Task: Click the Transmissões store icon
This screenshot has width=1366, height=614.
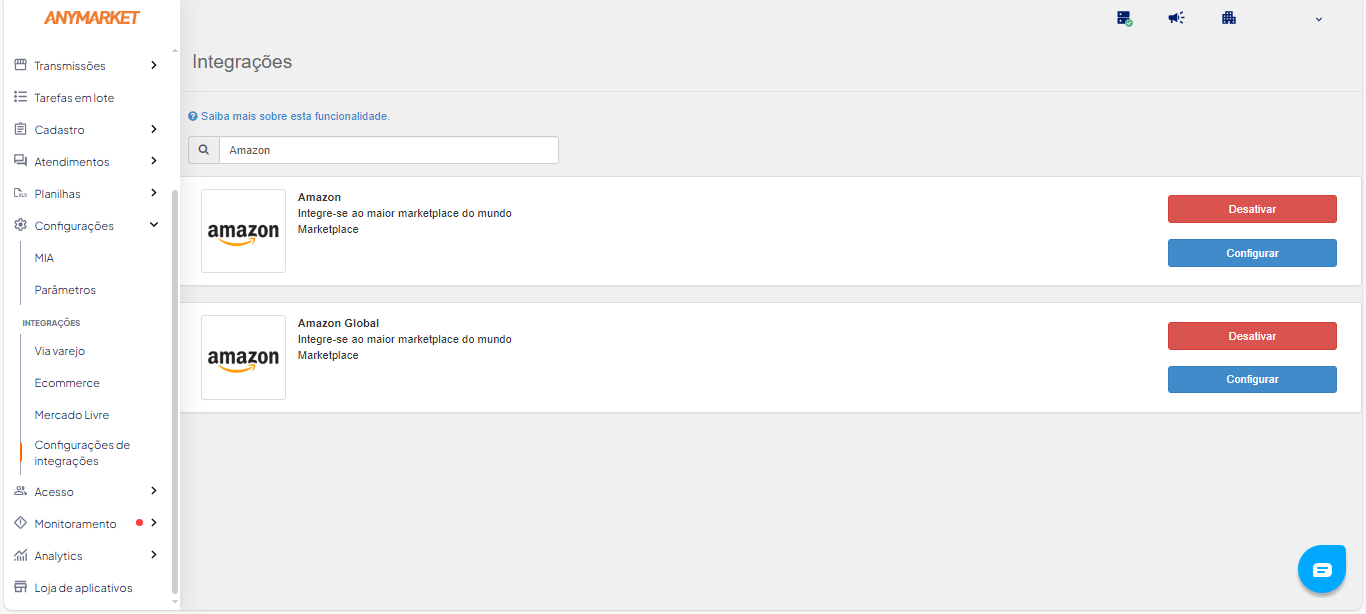Action: (x=20, y=65)
